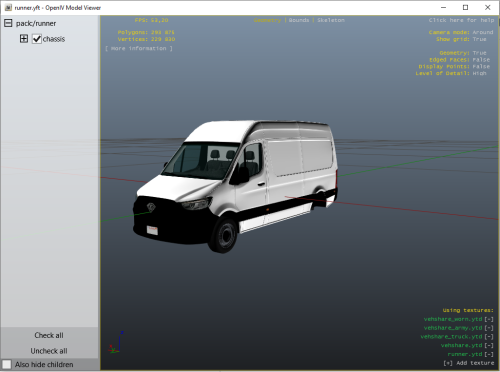Click the [+] Add texture button
The height and width of the screenshot is (372, 500).
point(469,363)
